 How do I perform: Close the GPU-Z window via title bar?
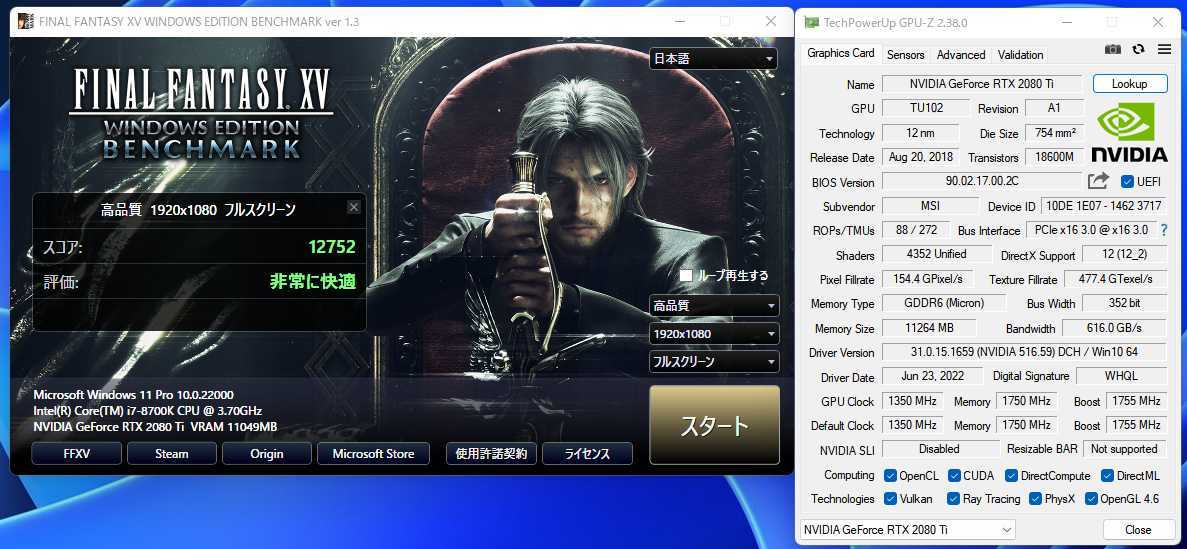(x=1158, y=22)
